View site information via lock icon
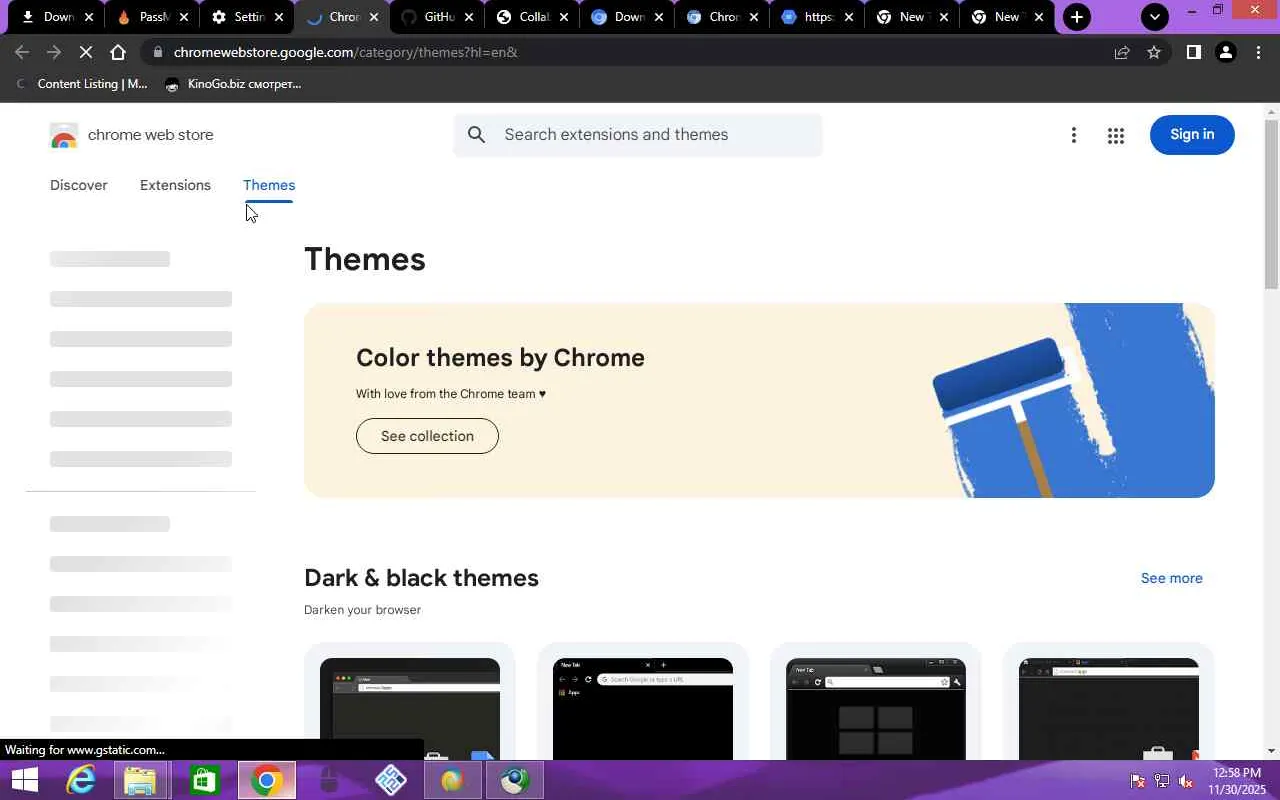The image size is (1280, 800). click(158, 52)
